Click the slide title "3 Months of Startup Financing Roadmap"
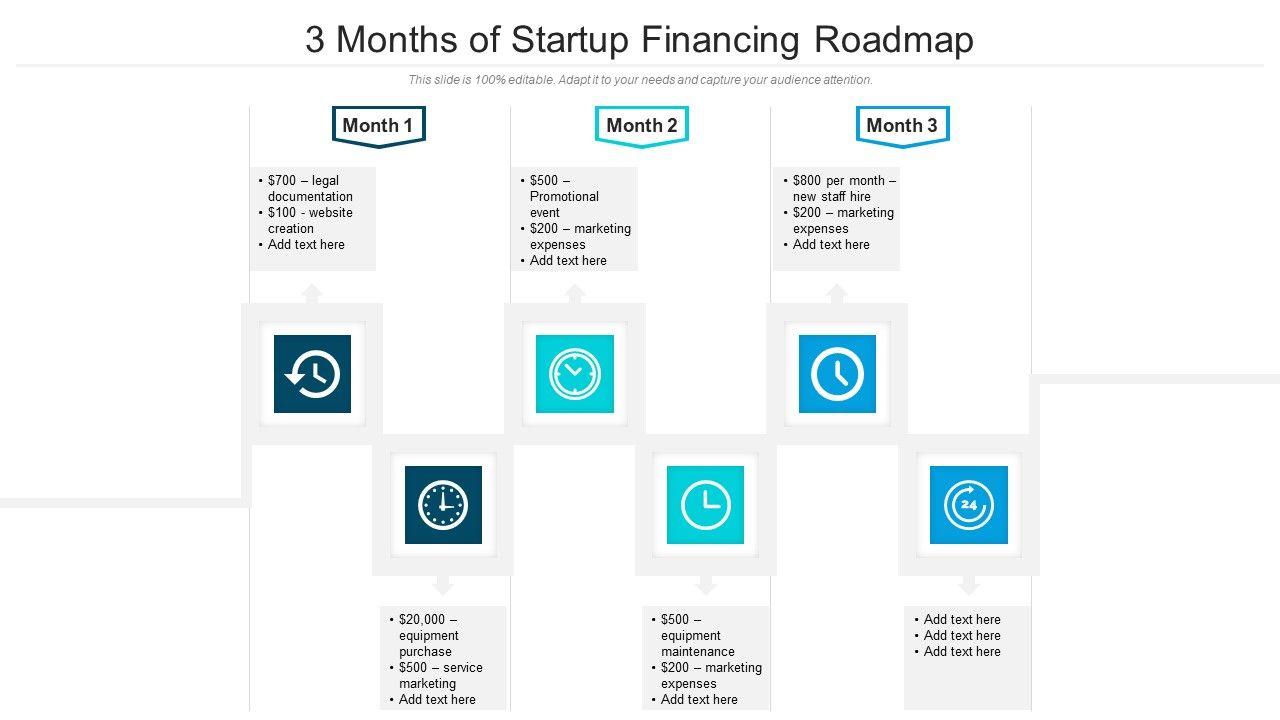This screenshot has width=1280, height=720. [x=640, y=40]
